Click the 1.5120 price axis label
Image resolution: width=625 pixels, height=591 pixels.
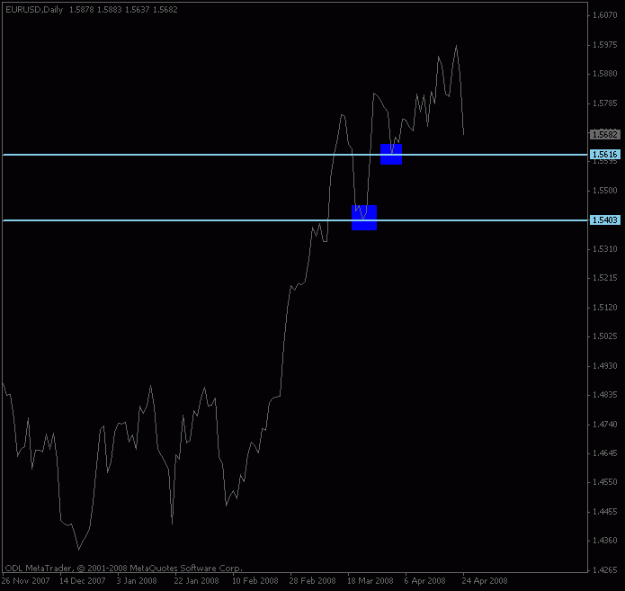click(x=605, y=307)
